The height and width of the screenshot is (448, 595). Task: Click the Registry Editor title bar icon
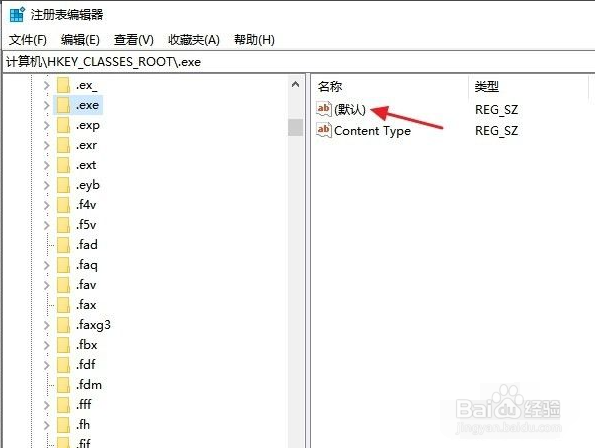click(x=17, y=14)
